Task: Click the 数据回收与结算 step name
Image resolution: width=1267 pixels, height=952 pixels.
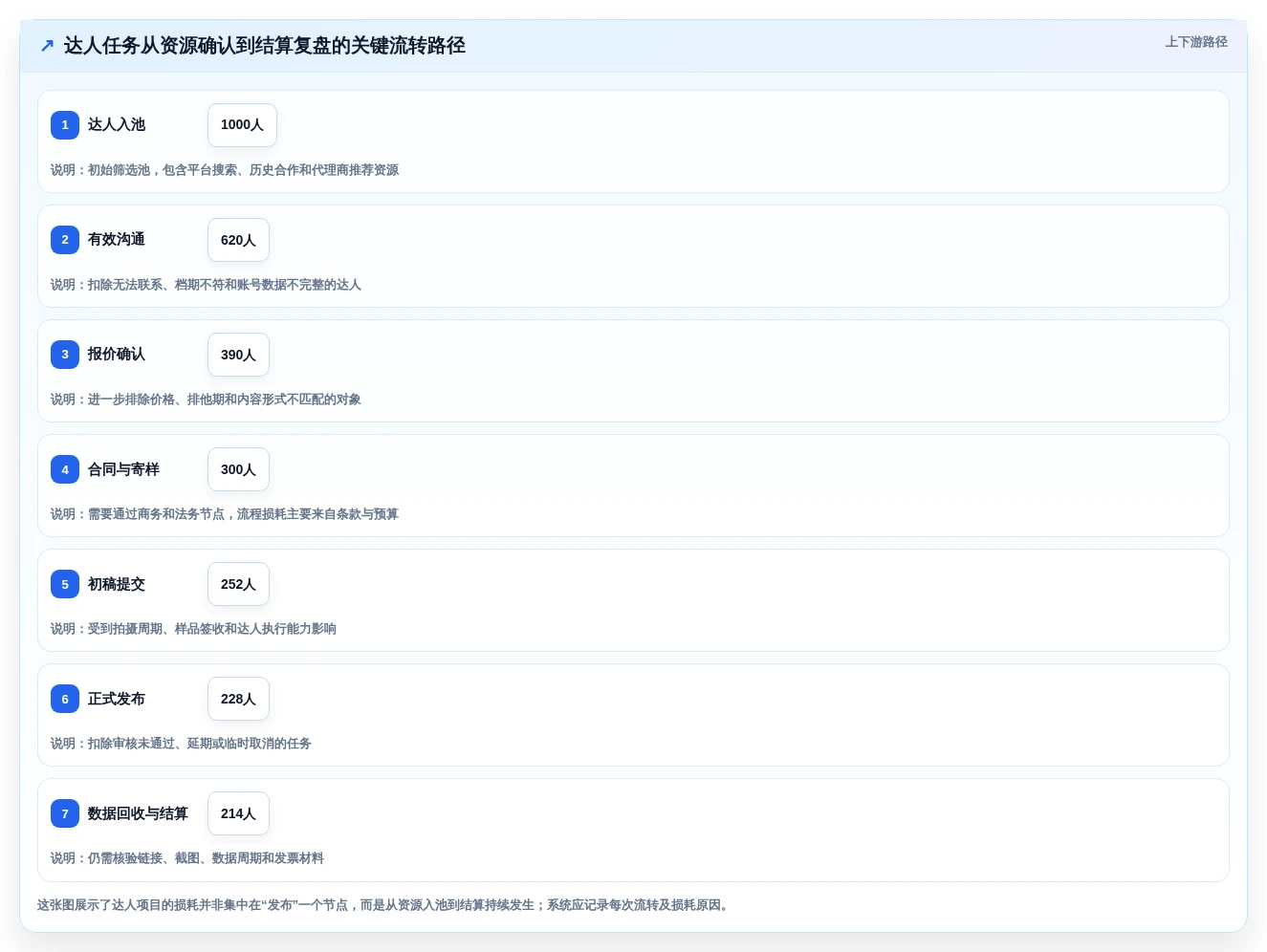Action: 138,813
